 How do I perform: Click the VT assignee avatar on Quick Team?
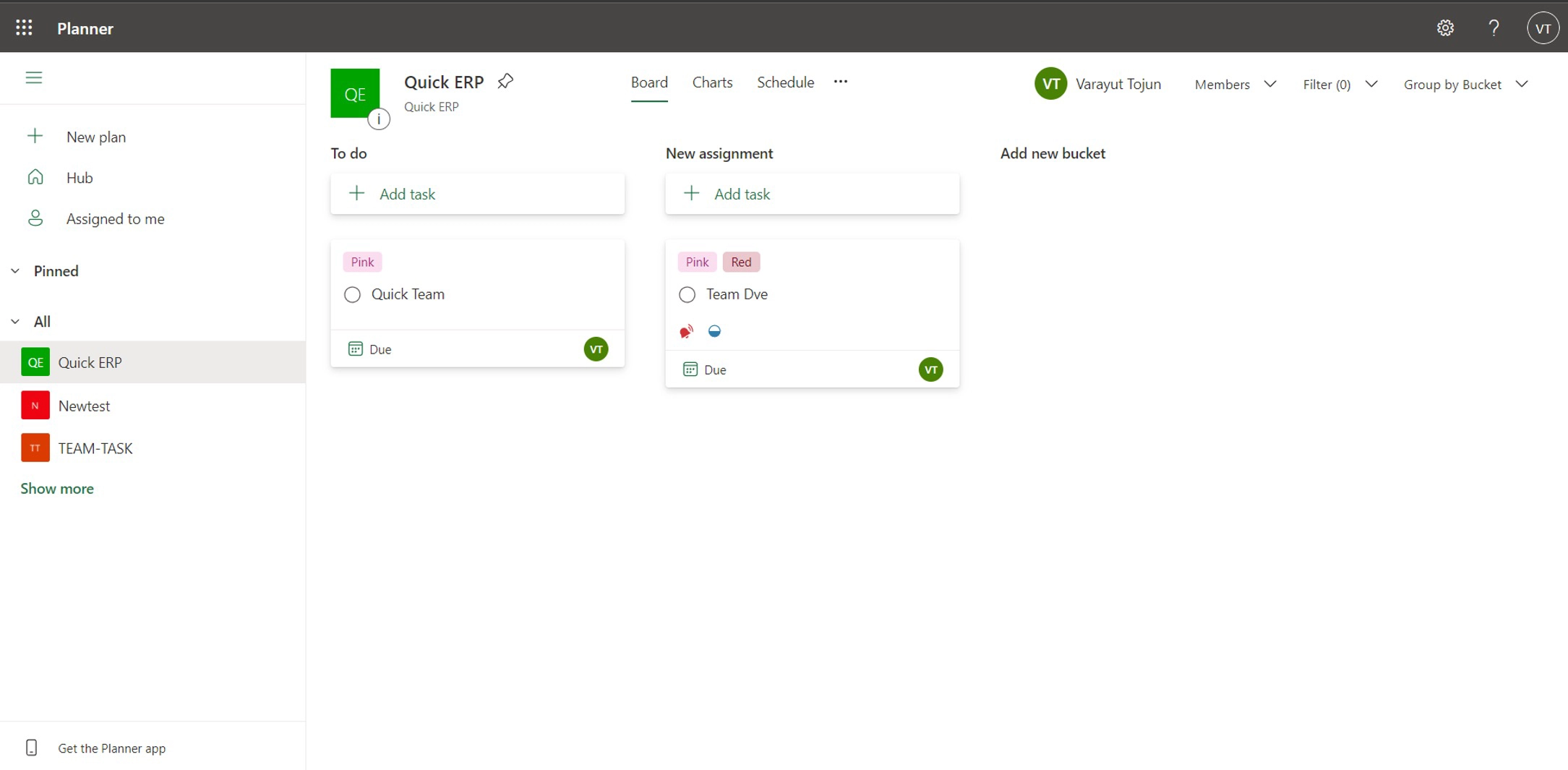(x=596, y=349)
